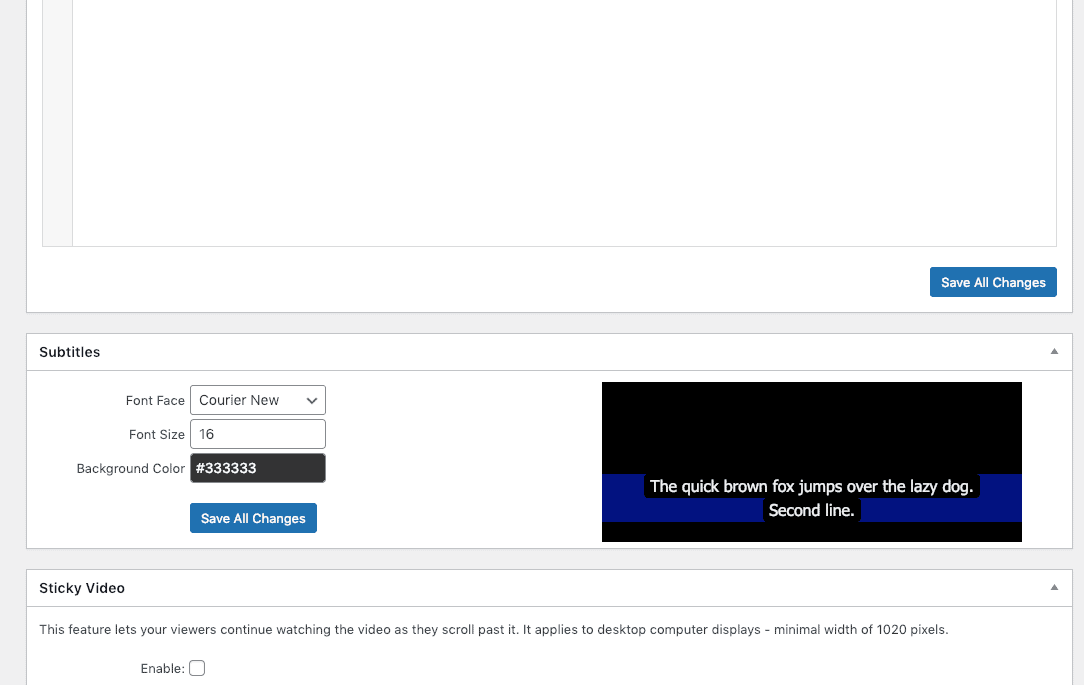Click inside the Font Size field
The width and height of the screenshot is (1084, 685).
pos(257,433)
